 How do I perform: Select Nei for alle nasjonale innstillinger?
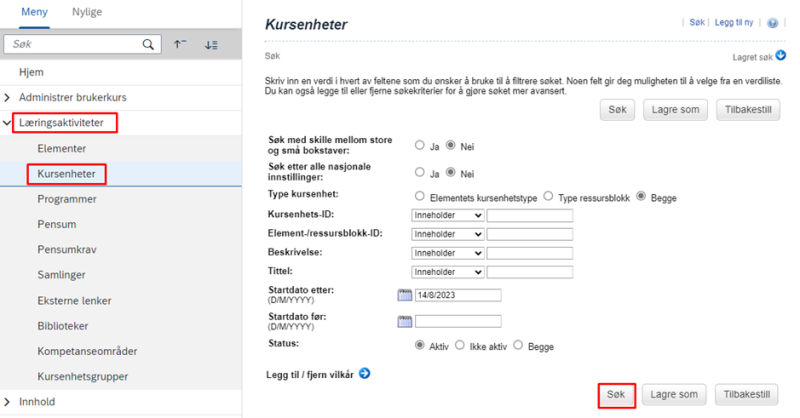click(451, 173)
